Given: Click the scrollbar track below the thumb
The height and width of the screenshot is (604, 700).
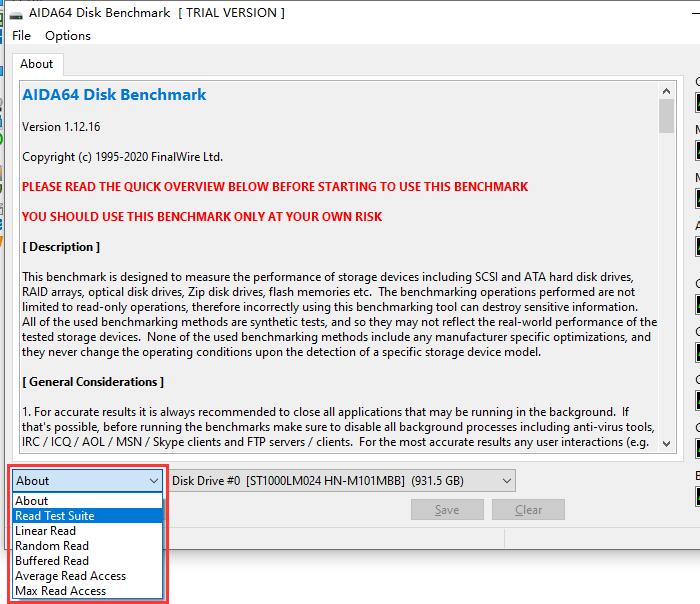Looking at the screenshot, I should pos(667,300).
